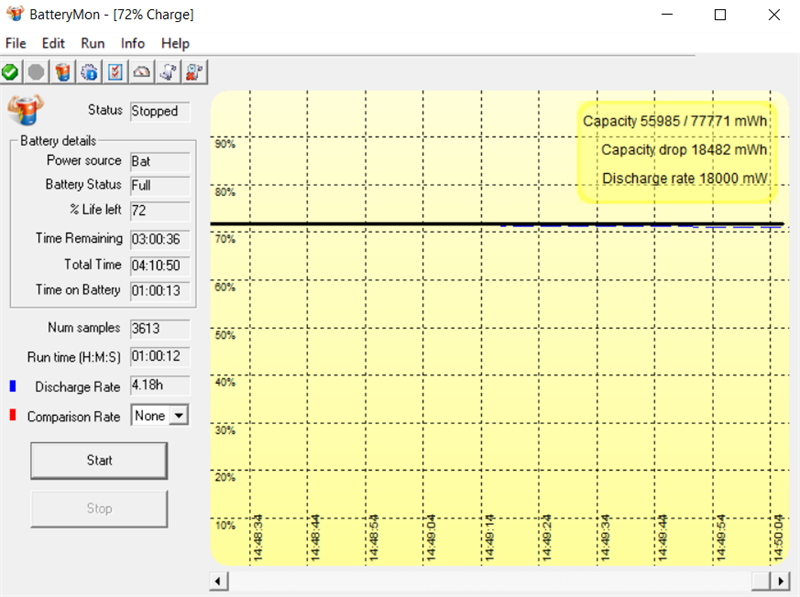Click inside the Num samples field
This screenshot has height=597, width=800.
pos(158,328)
